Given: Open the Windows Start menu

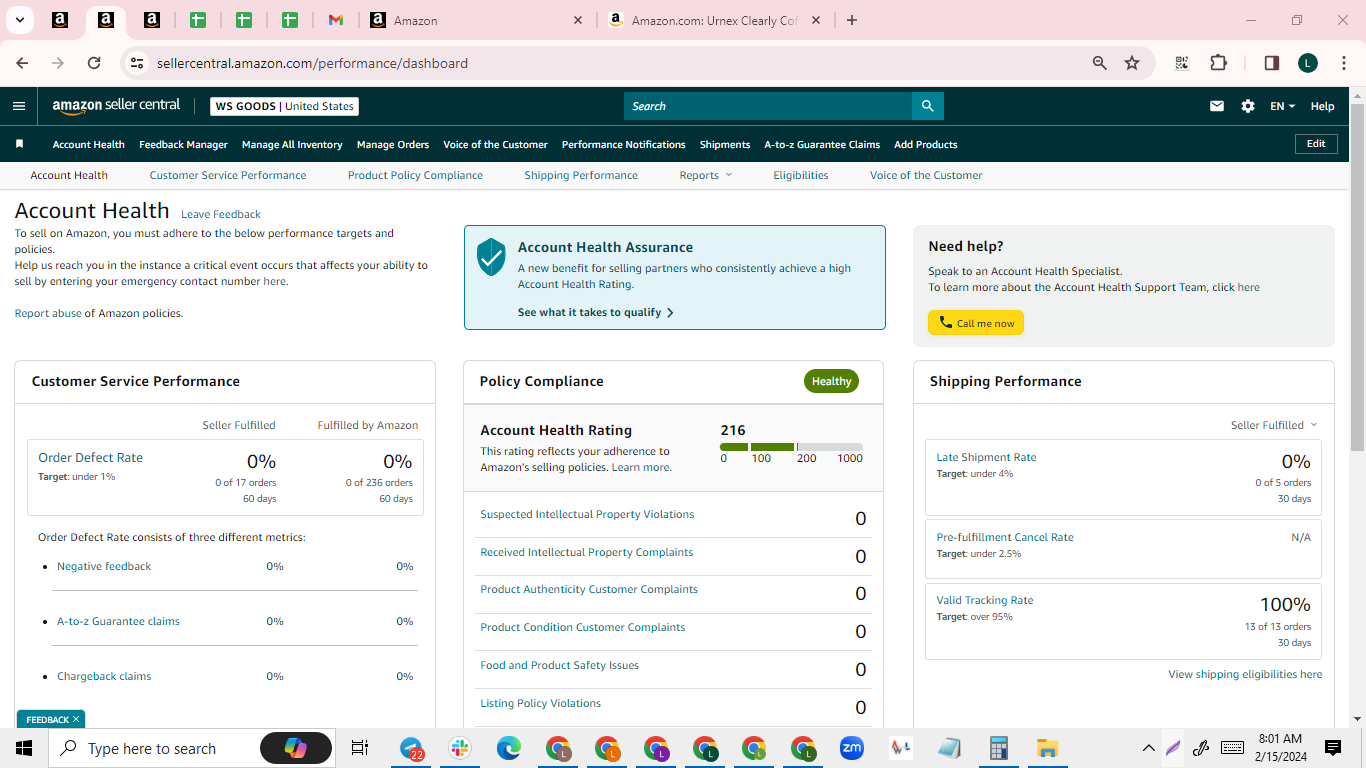Looking at the screenshot, I should pyautogui.click(x=24, y=748).
